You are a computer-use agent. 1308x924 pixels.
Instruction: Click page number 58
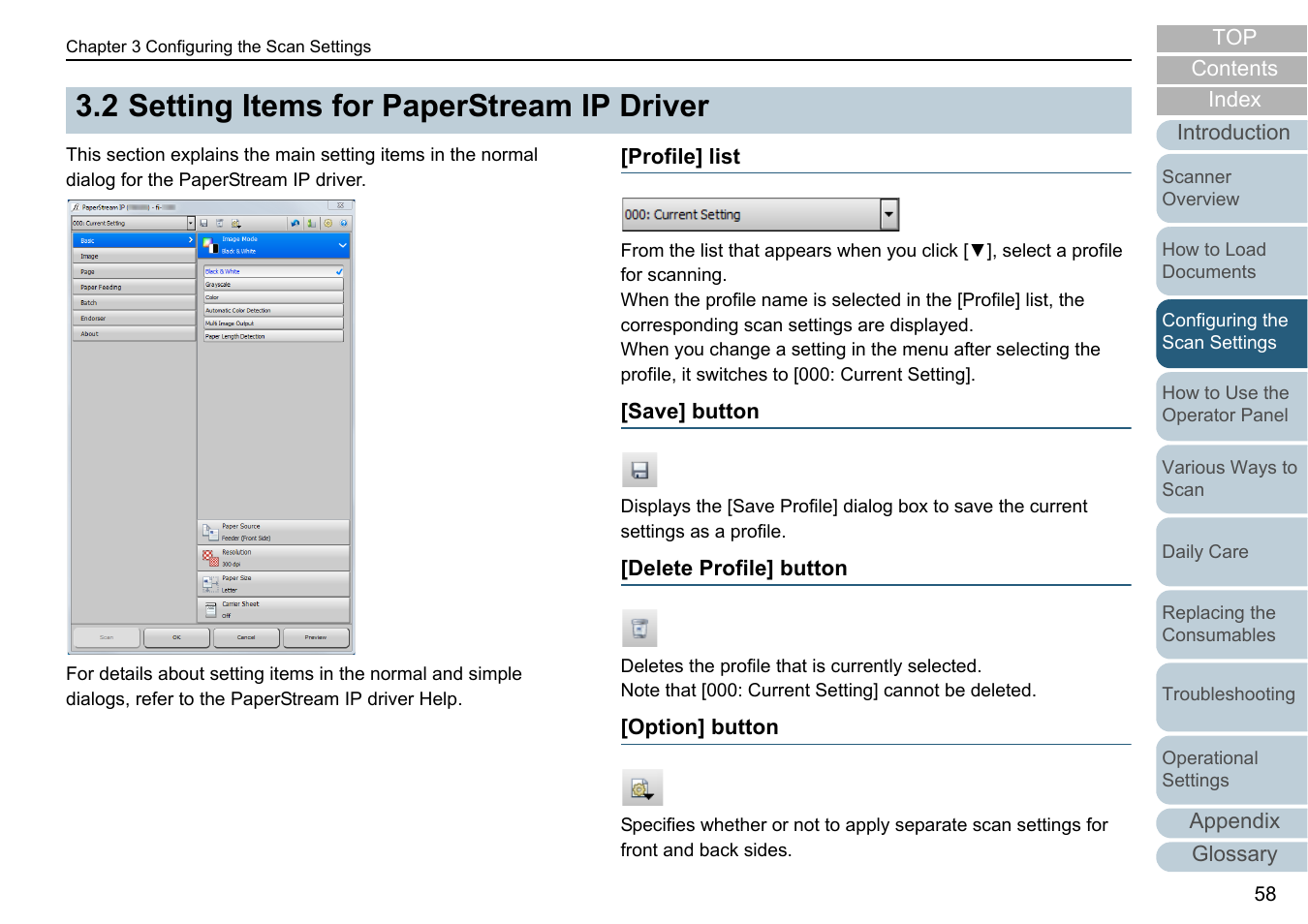pyautogui.click(x=1265, y=894)
